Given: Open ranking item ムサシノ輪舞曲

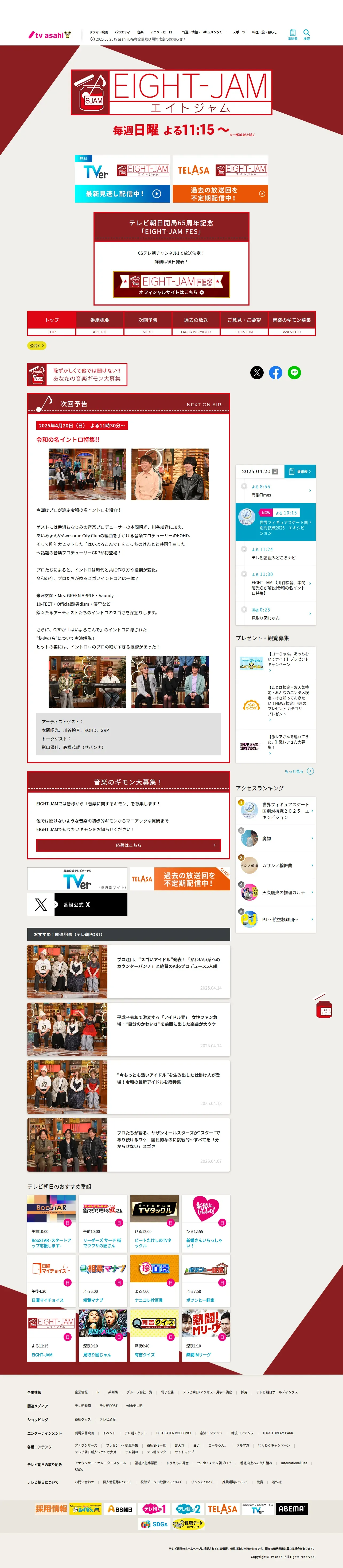Looking at the screenshot, I should pyautogui.click(x=275, y=865).
